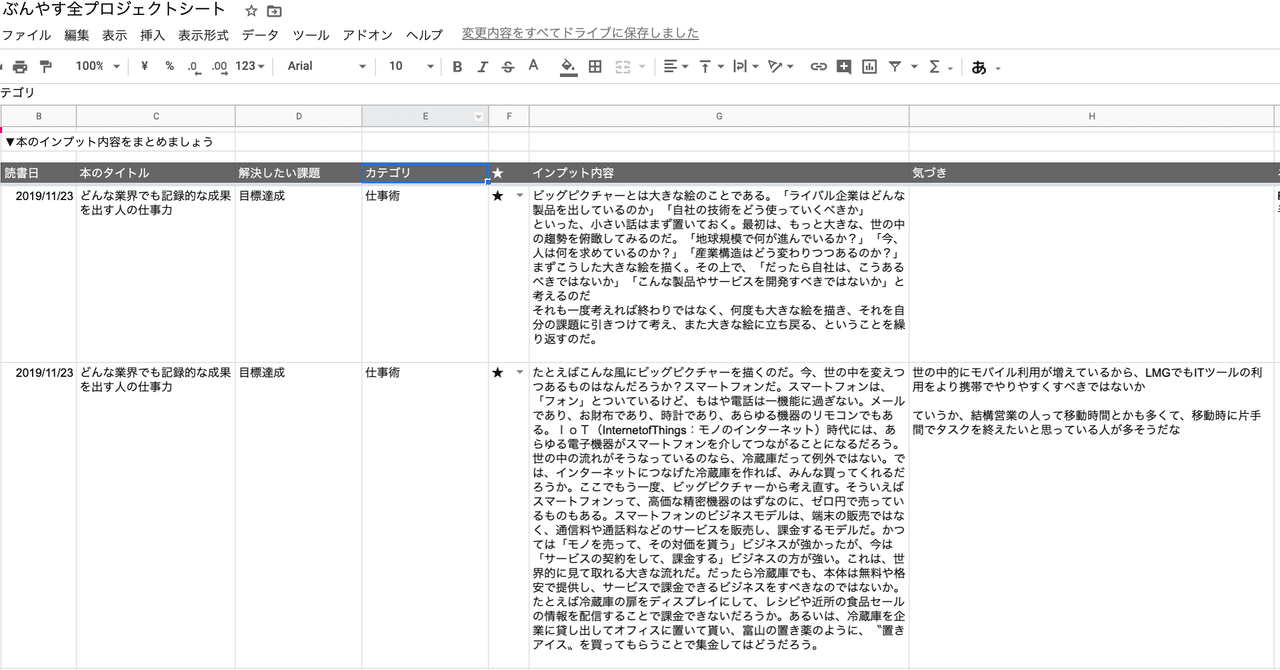The height and width of the screenshot is (670, 1280).
Task: Open the print dialog
Action: (20, 66)
